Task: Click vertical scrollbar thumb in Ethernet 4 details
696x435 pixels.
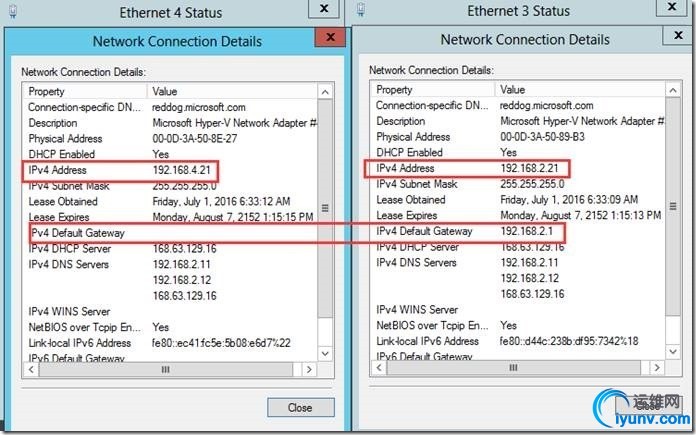Action: [x=323, y=208]
